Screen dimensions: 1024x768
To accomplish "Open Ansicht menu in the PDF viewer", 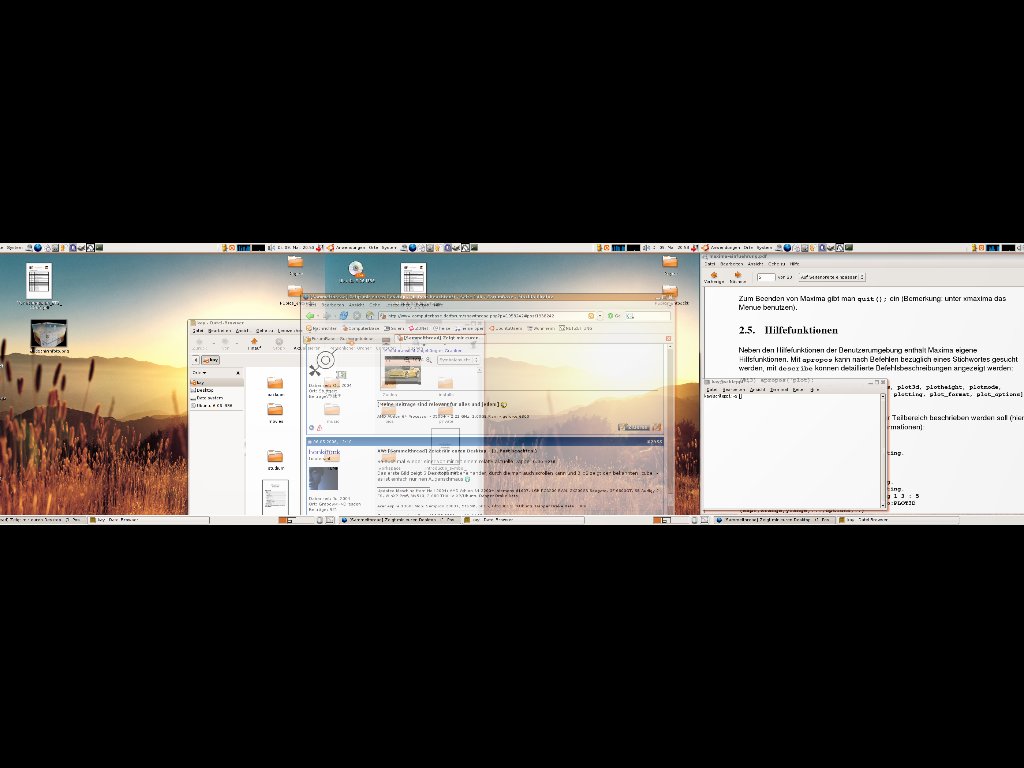I will pyautogui.click(x=755, y=264).
